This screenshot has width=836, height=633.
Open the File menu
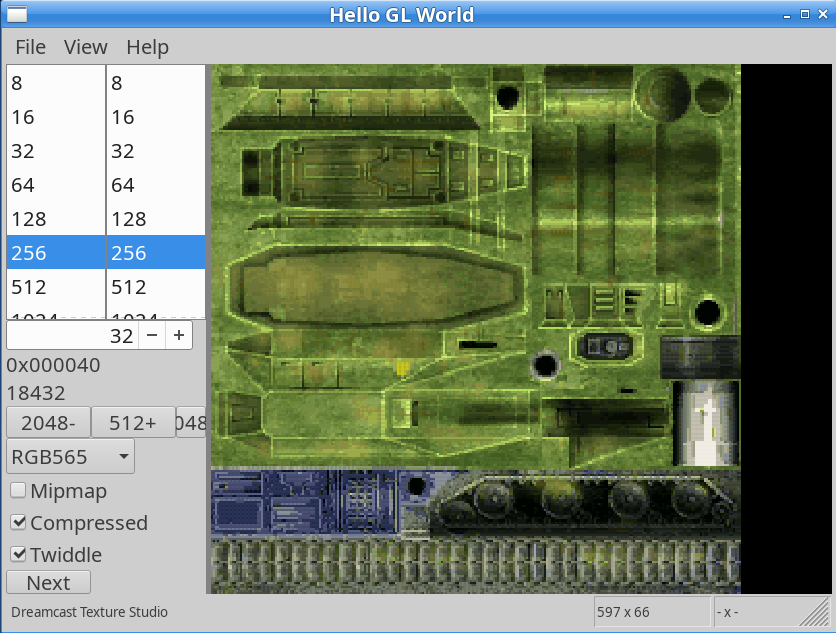click(x=30, y=47)
